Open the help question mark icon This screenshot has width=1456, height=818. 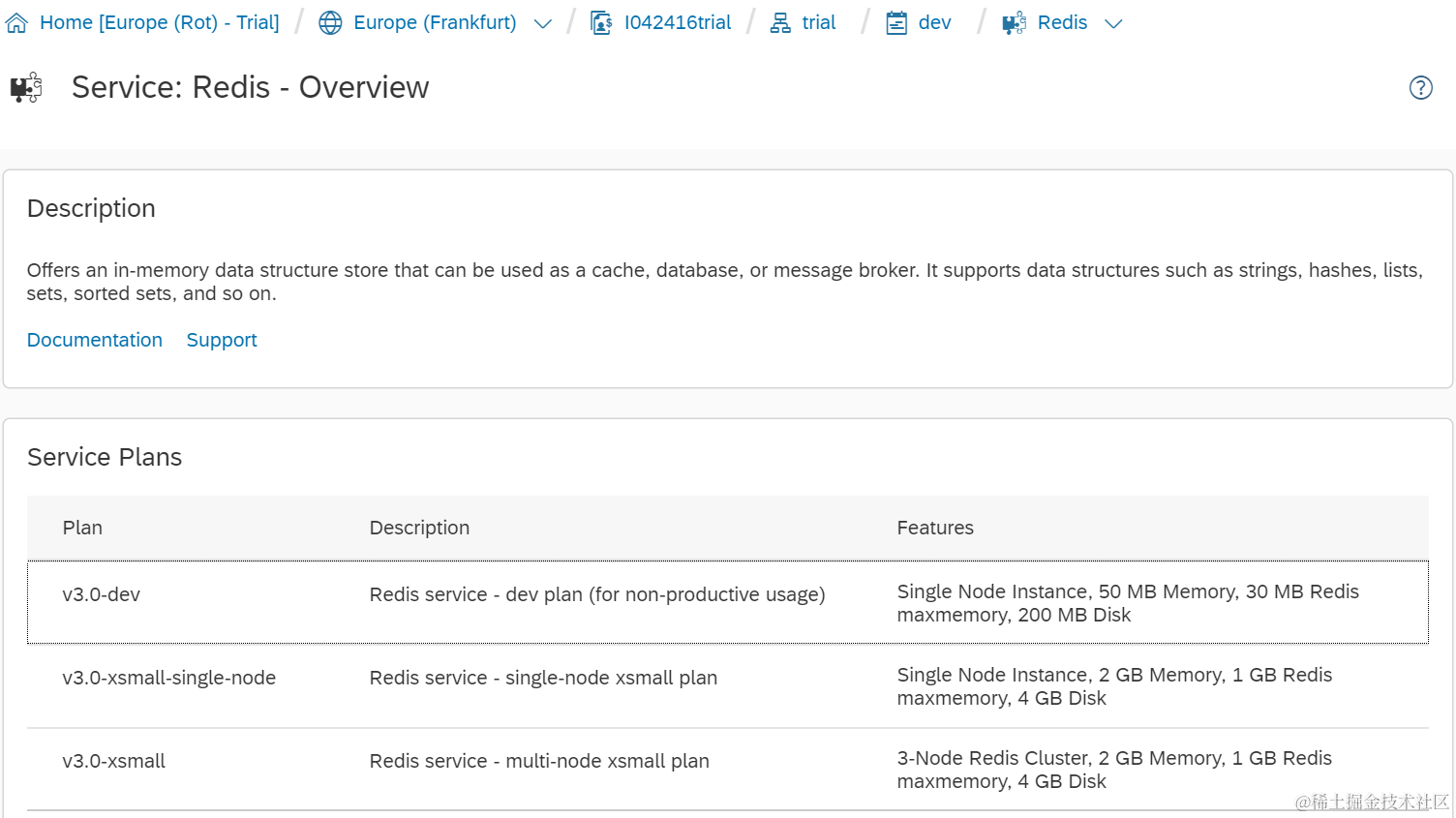tap(1420, 88)
